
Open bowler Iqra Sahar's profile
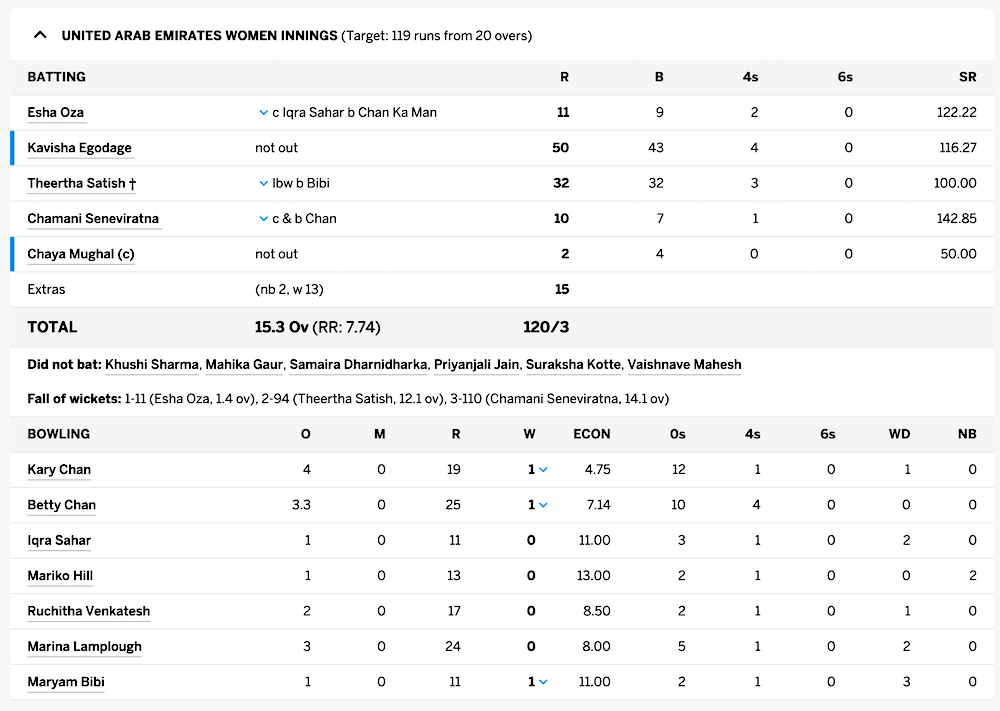point(59,541)
